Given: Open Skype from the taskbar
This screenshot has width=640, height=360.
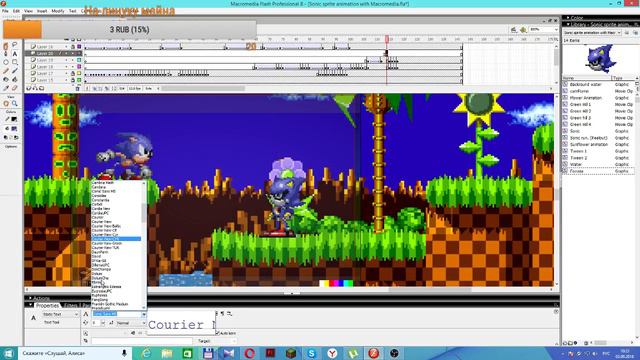Looking at the screenshot, I should click(x=312, y=353).
